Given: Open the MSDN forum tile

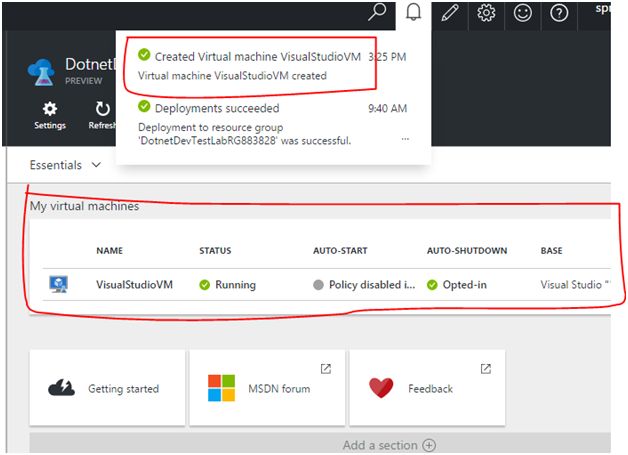Looking at the screenshot, I should [x=267, y=388].
